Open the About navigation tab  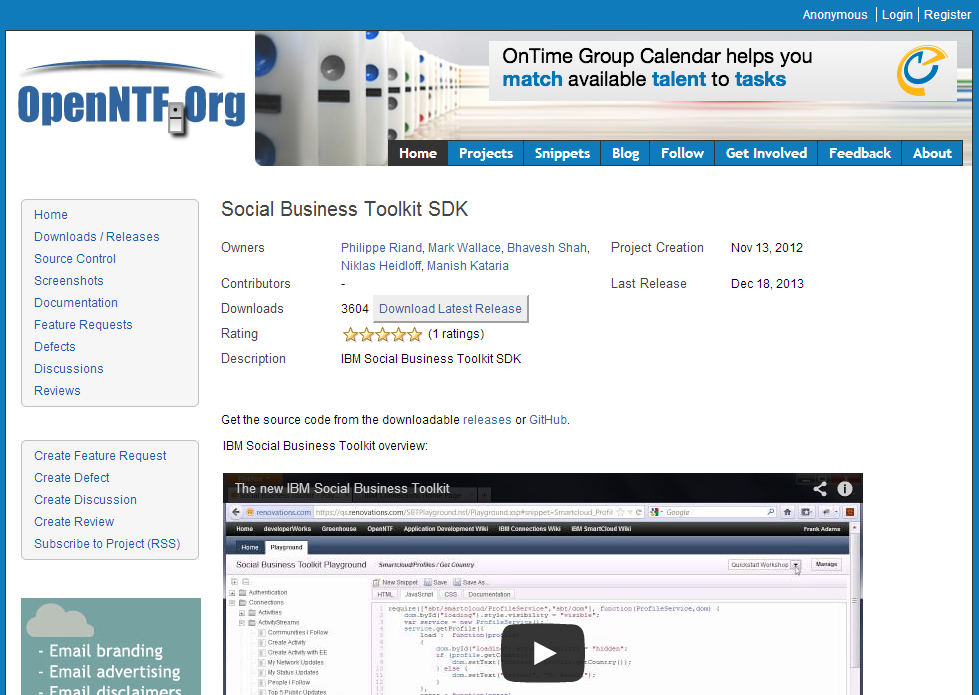coord(932,153)
